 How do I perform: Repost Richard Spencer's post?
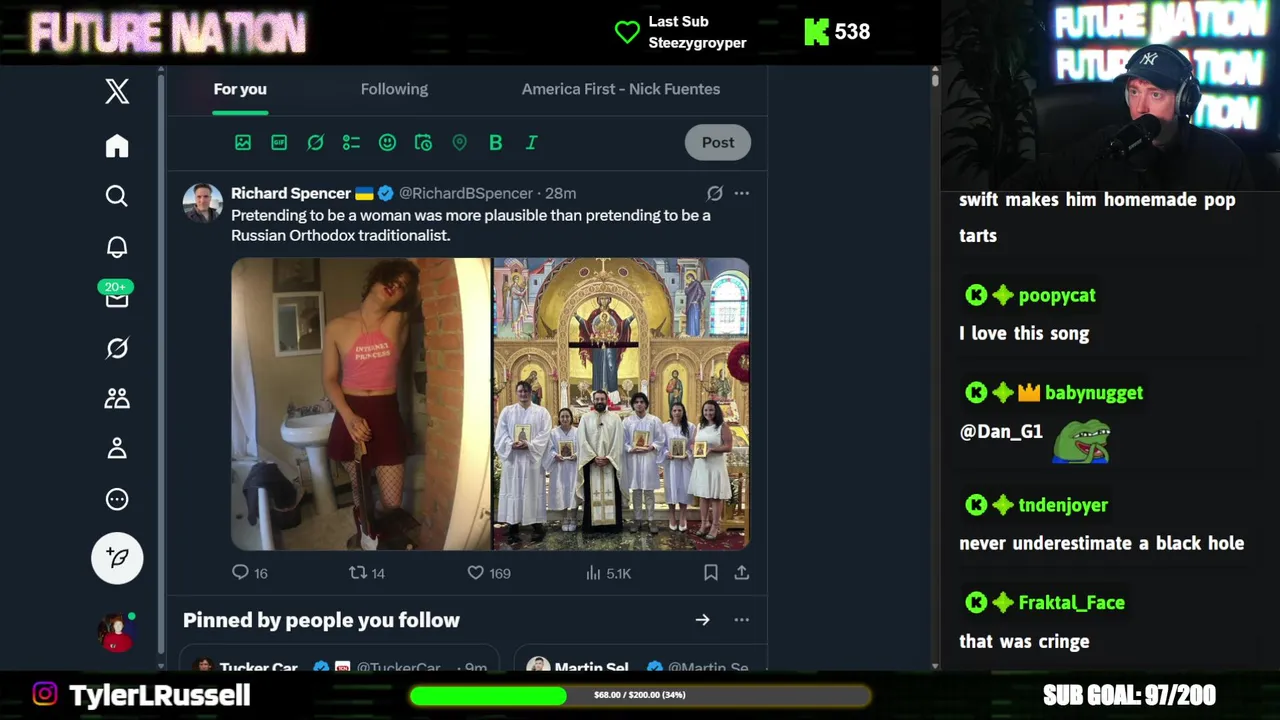(366, 573)
